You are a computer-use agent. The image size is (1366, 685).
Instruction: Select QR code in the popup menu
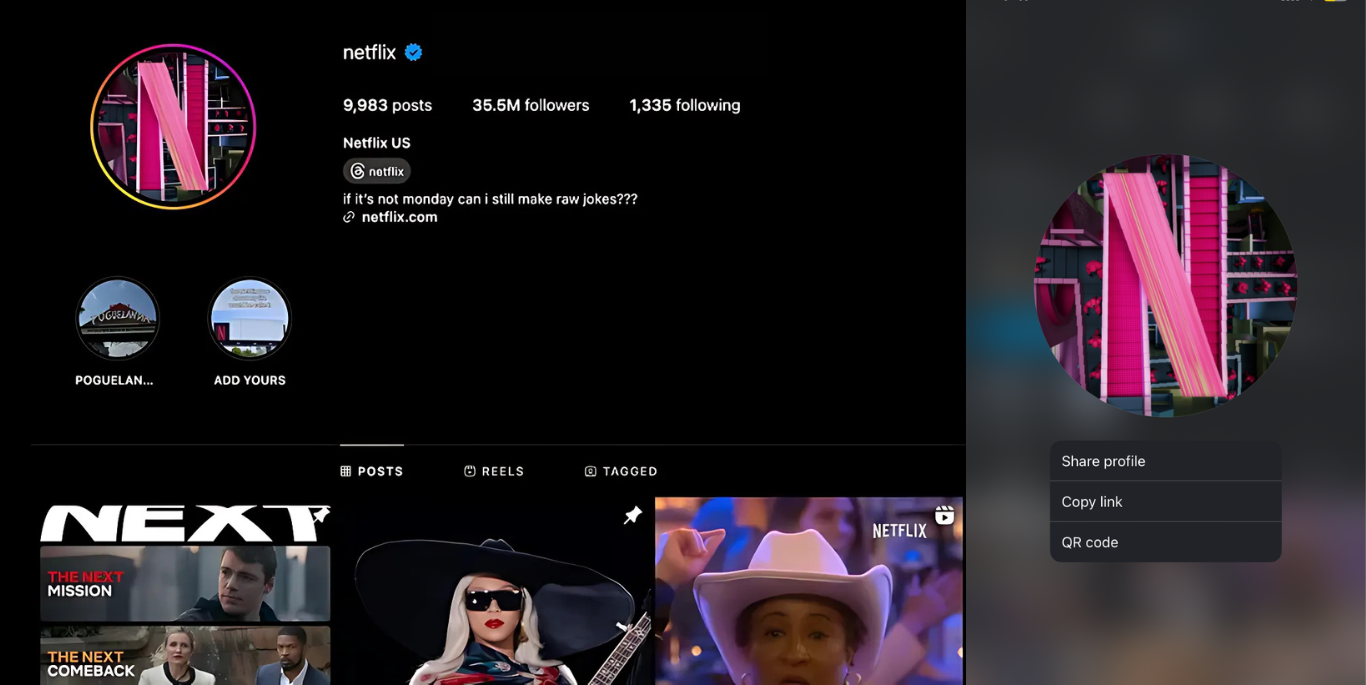tap(1165, 542)
